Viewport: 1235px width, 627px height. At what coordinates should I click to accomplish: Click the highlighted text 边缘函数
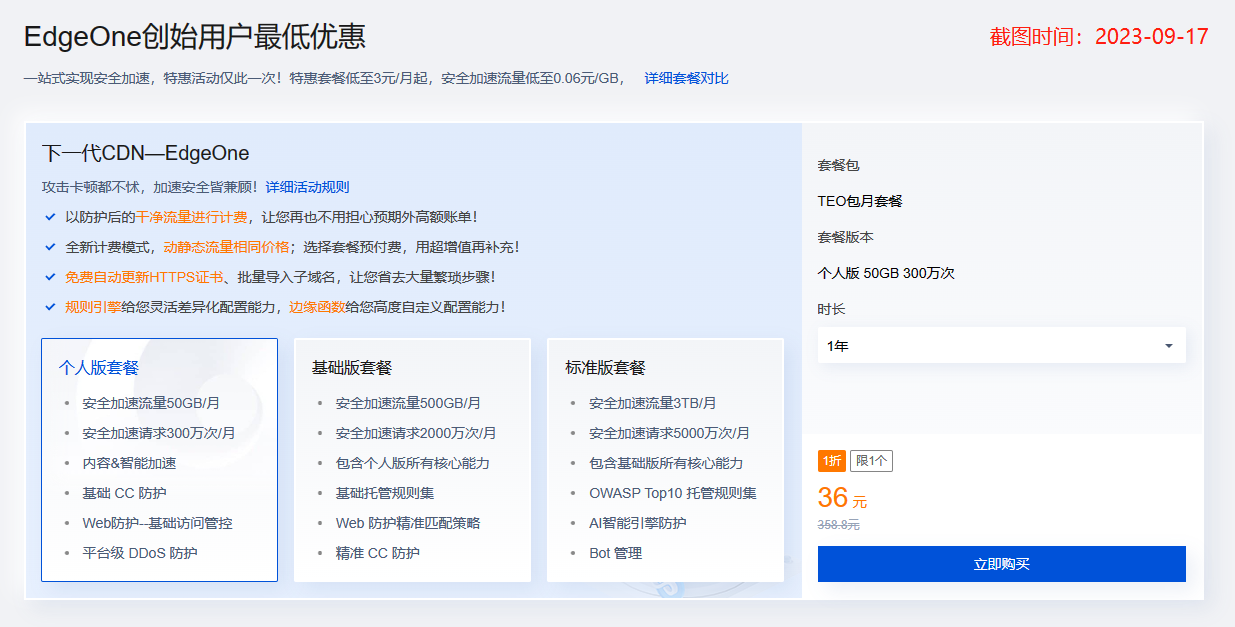[317, 307]
